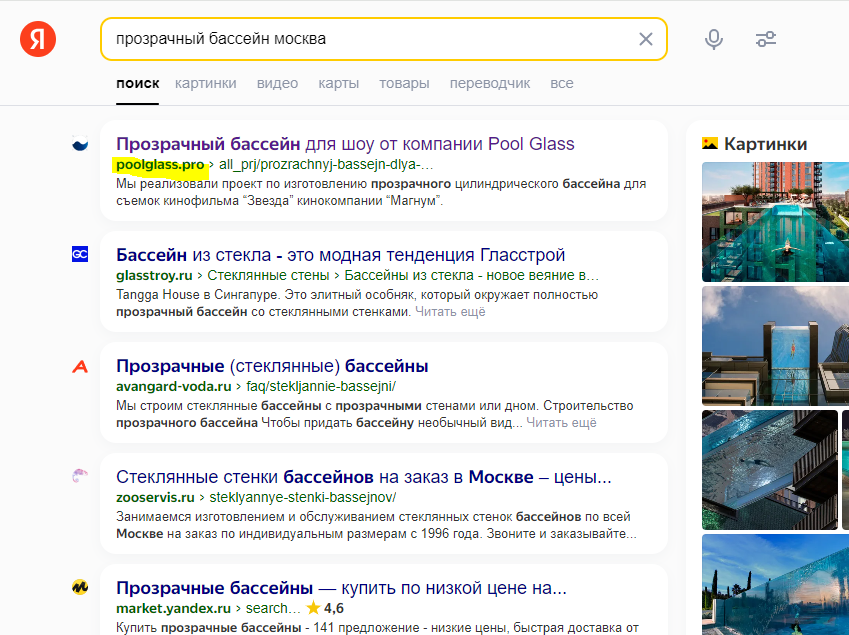The height and width of the screenshot is (635, 849).
Task: Open search settings with the sliders icon
Action: 766,39
